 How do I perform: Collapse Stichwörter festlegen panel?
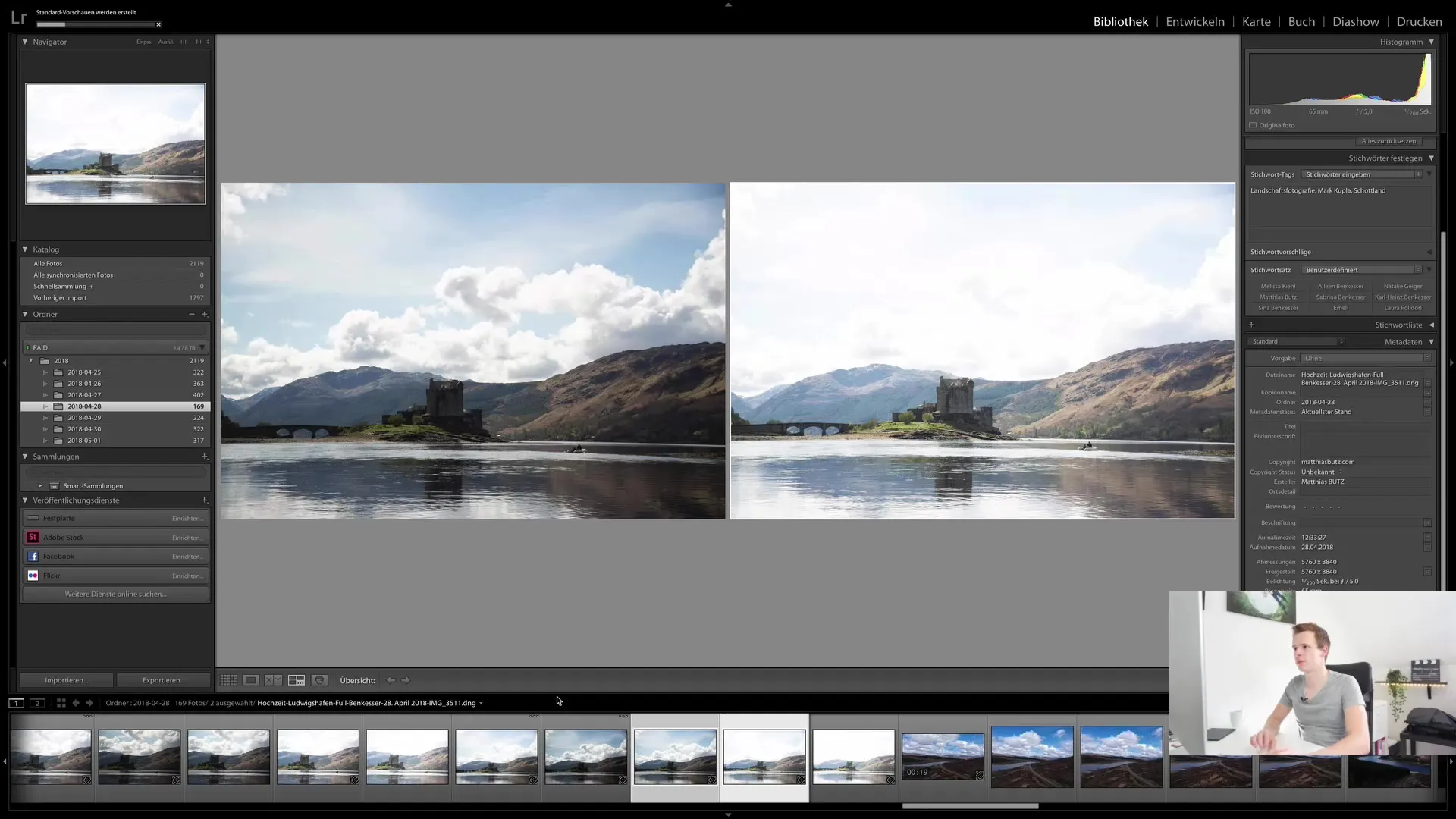[x=1431, y=158]
